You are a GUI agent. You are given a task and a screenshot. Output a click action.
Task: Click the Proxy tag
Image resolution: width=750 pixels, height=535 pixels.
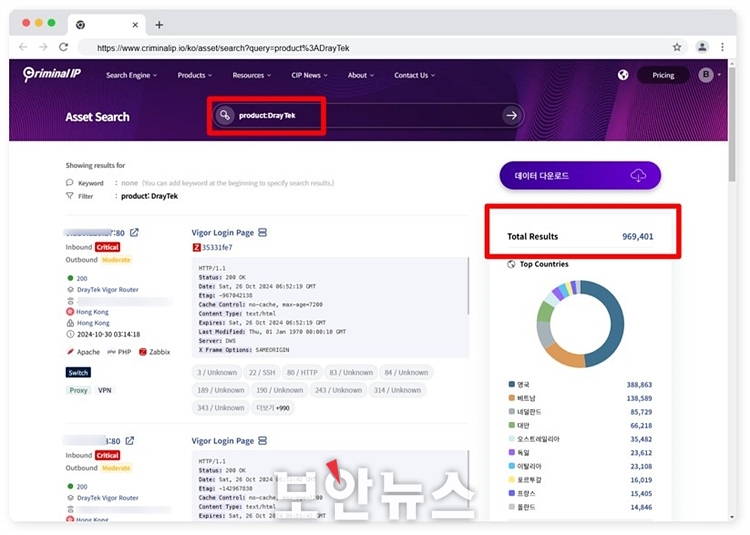point(78,390)
